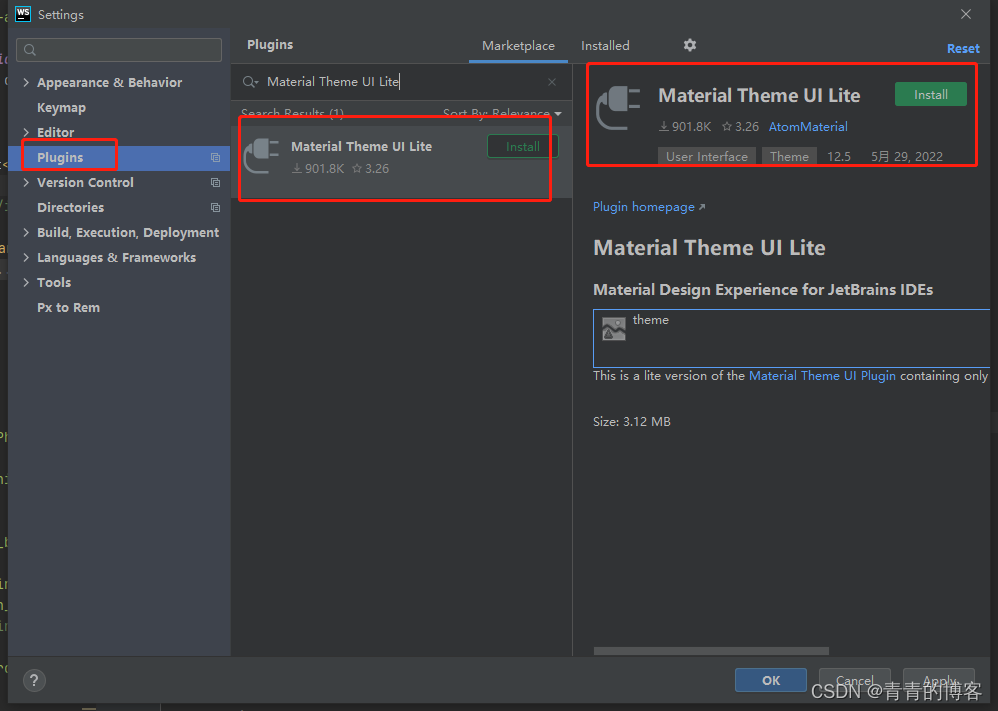Select Px to Rem settings
This screenshot has width=998, height=711.
click(69, 307)
